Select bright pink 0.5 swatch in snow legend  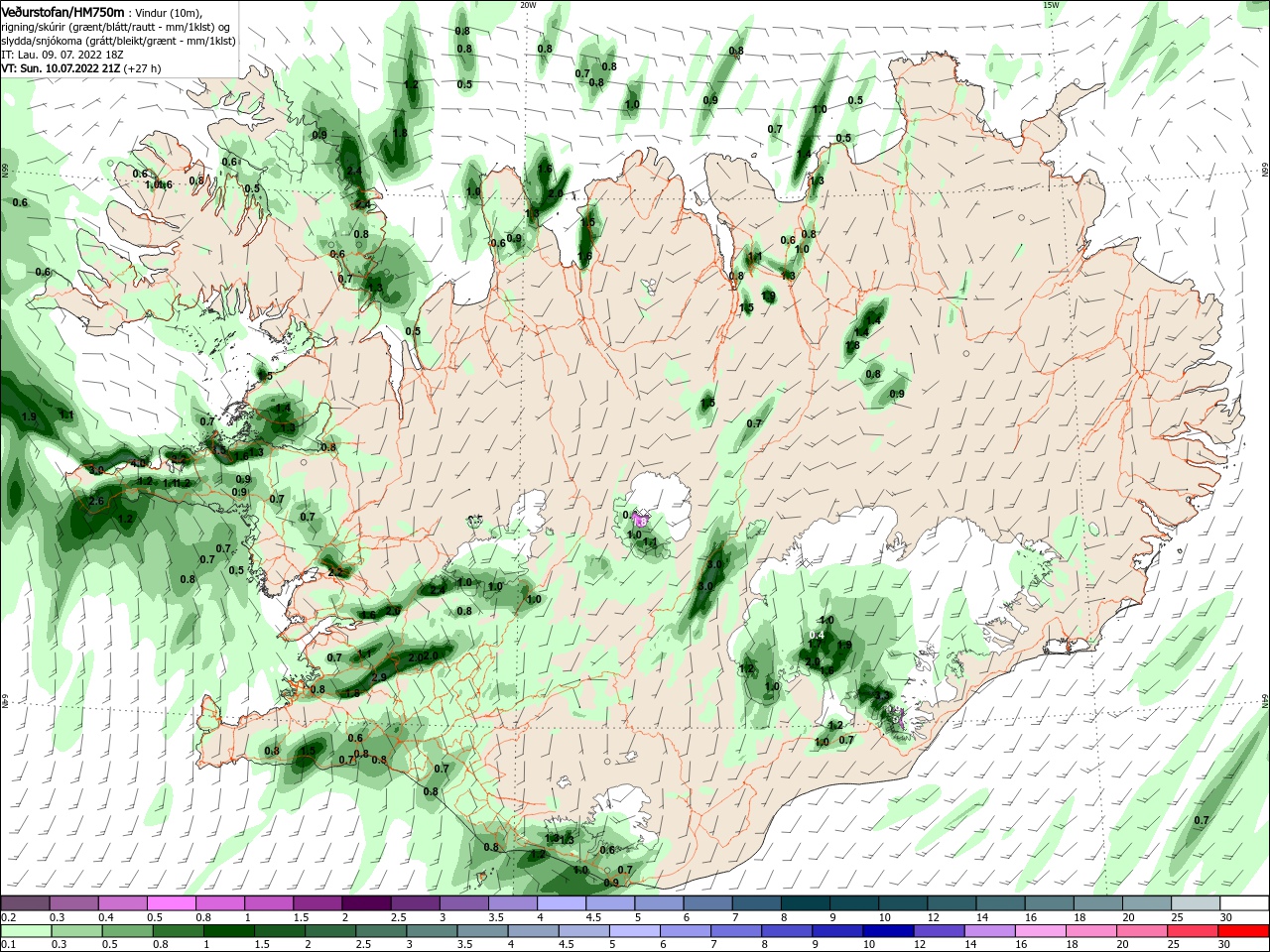tap(172, 903)
